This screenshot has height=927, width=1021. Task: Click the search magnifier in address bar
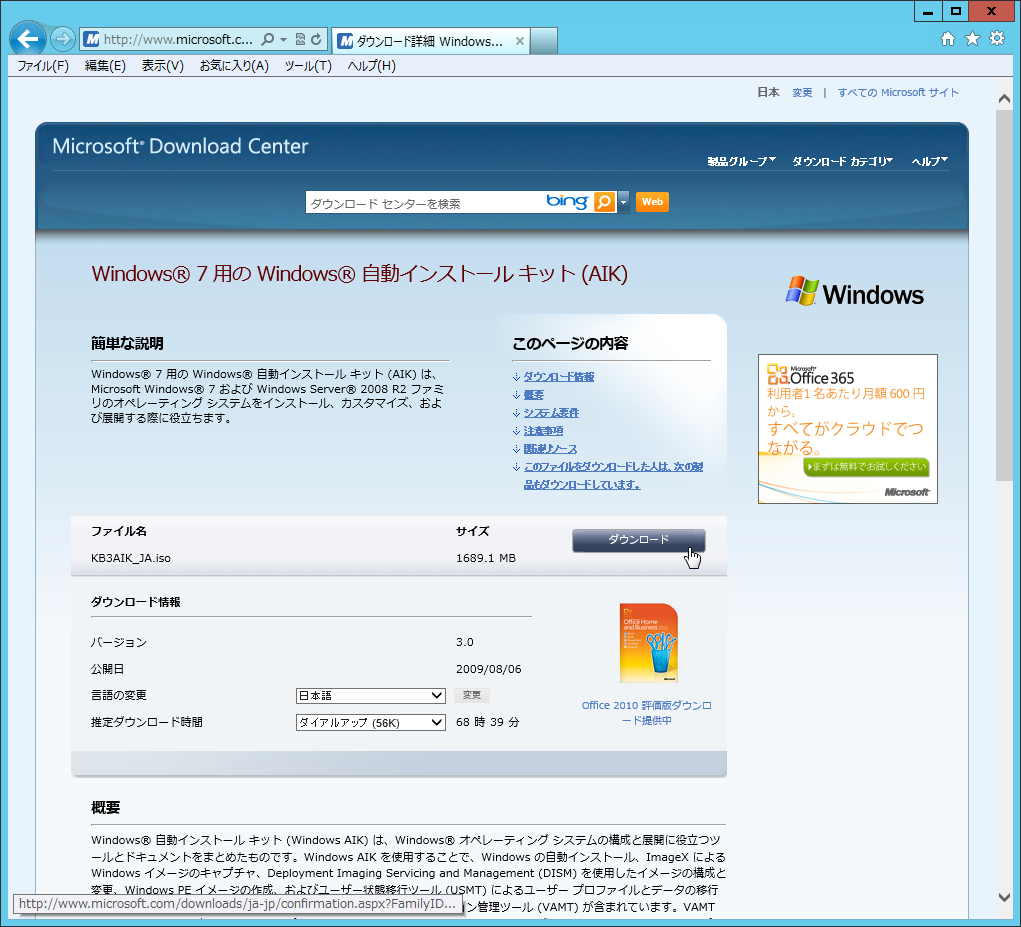pyautogui.click(x=268, y=39)
